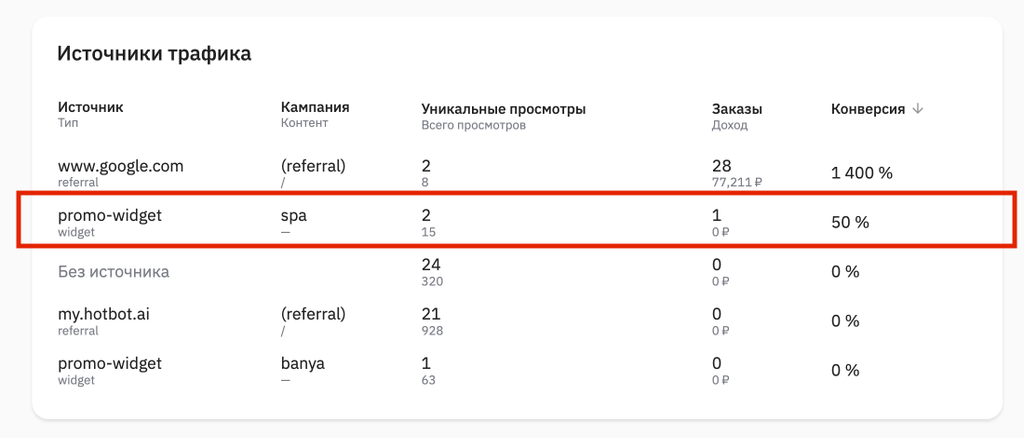This screenshot has width=1024, height=438.
Task: Click the 320 total views value
Action: click(432, 281)
